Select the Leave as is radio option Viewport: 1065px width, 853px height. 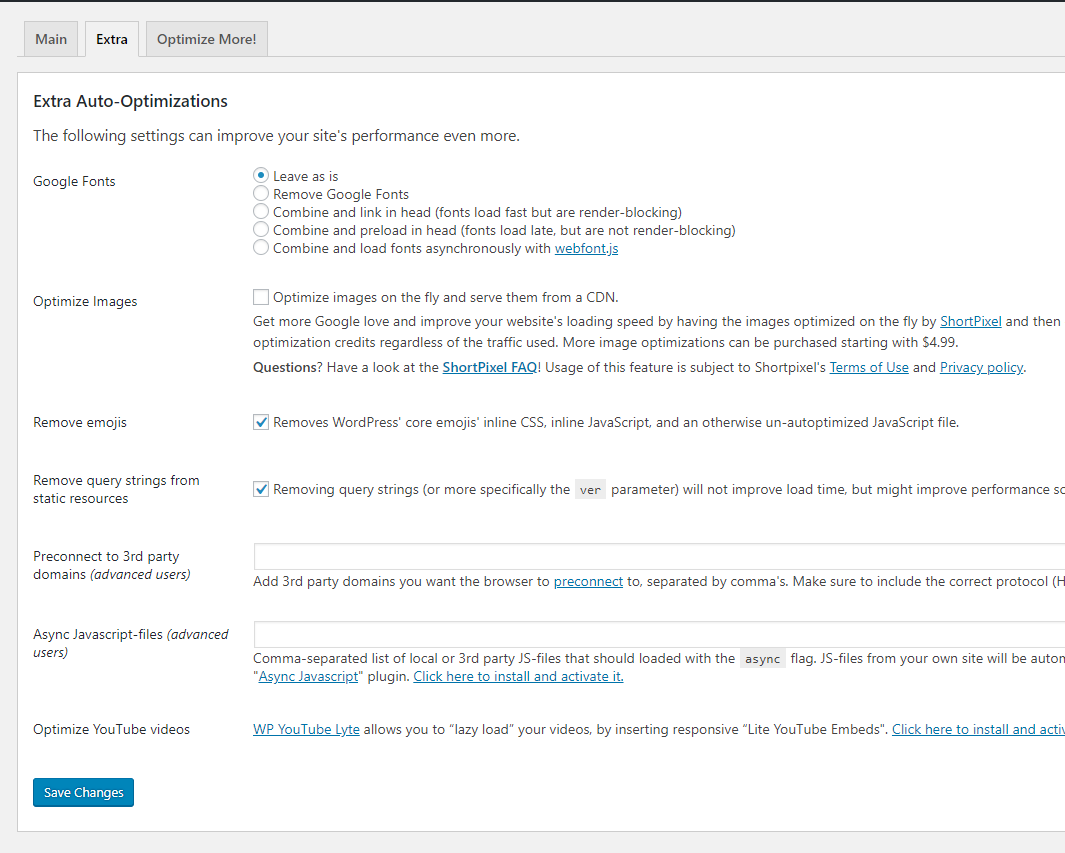(261, 176)
